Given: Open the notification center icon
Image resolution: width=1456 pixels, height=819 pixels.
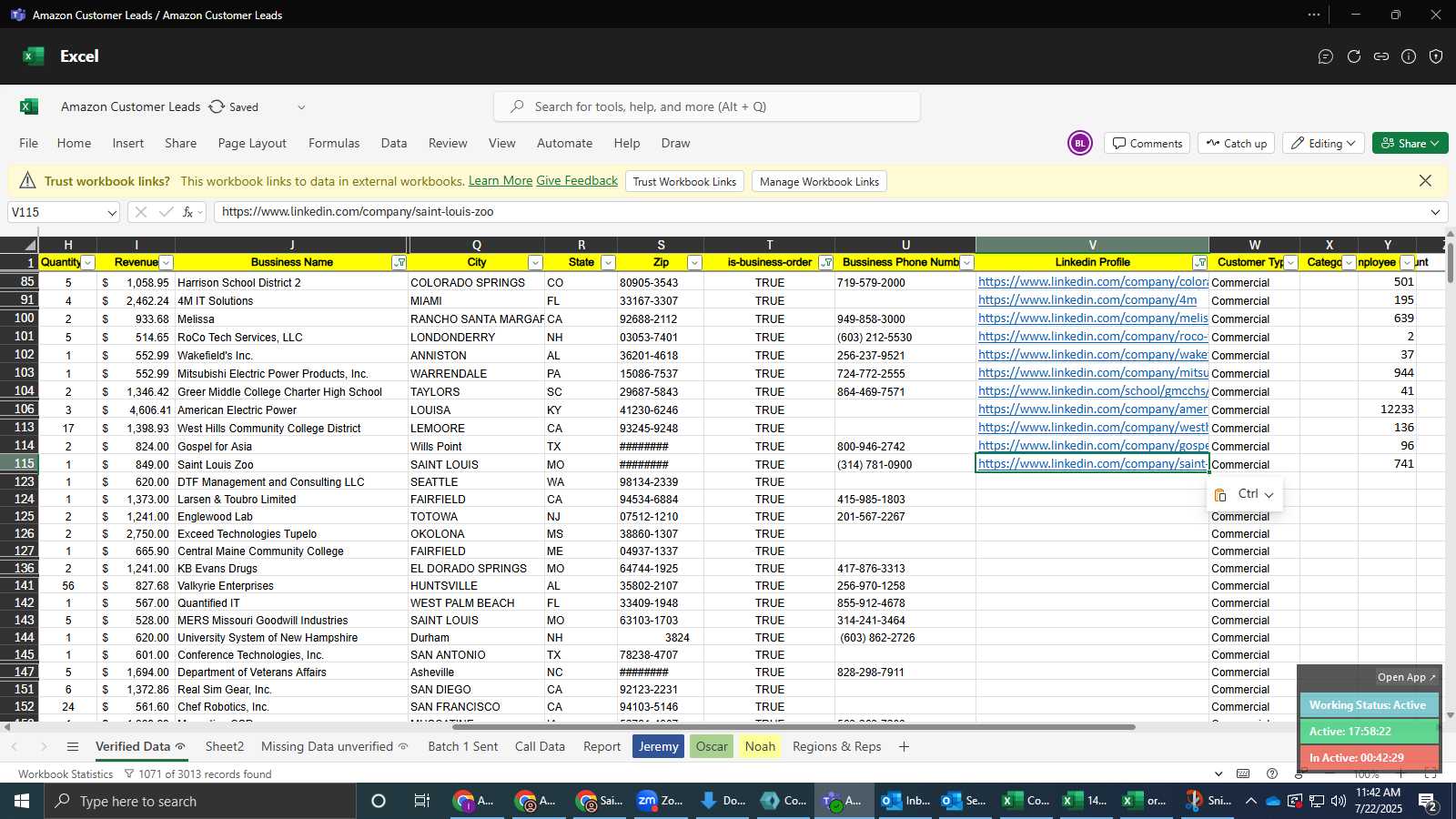Looking at the screenshot, I should (1428, 801).
